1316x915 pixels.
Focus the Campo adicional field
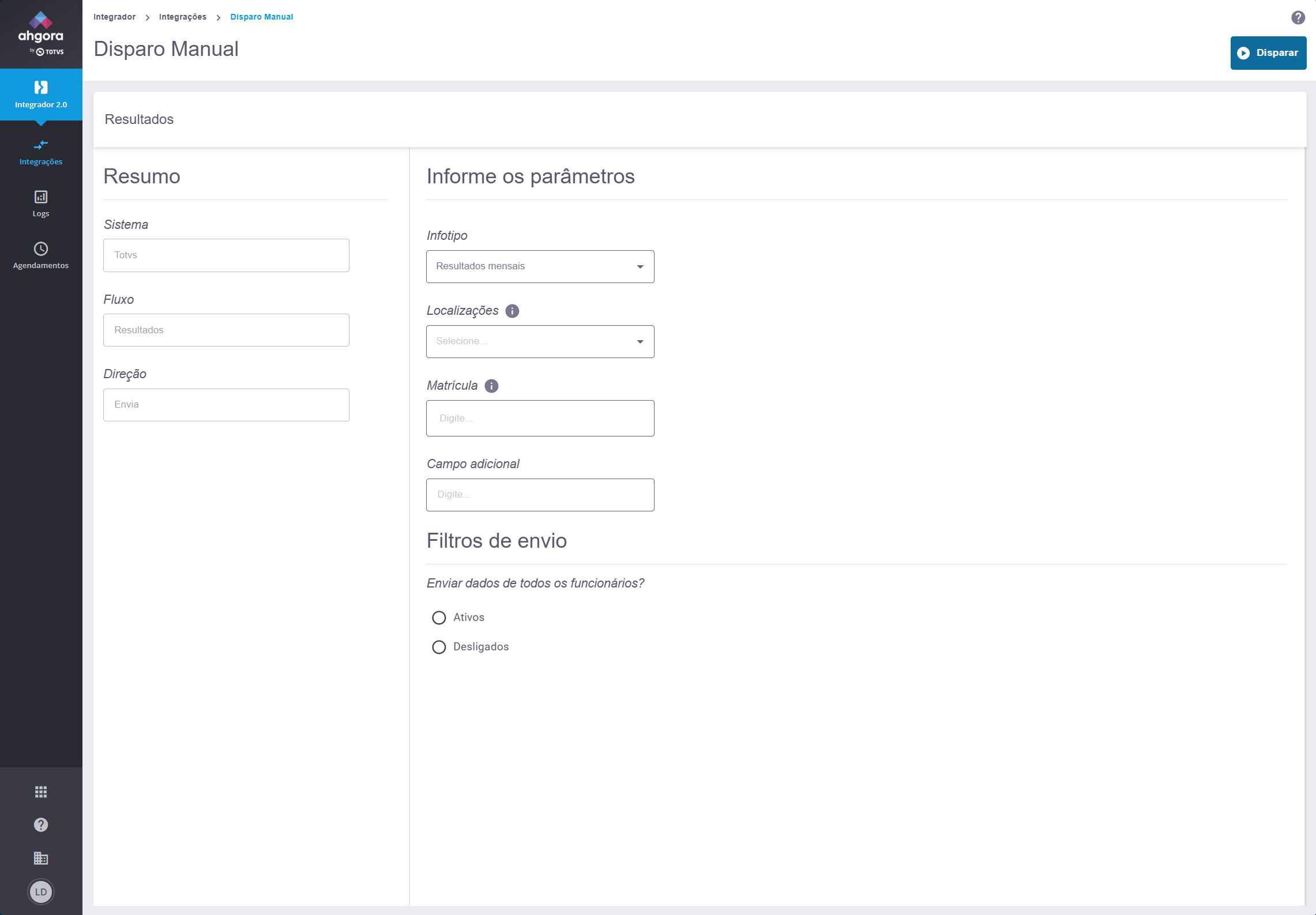(x=540, y=495)
